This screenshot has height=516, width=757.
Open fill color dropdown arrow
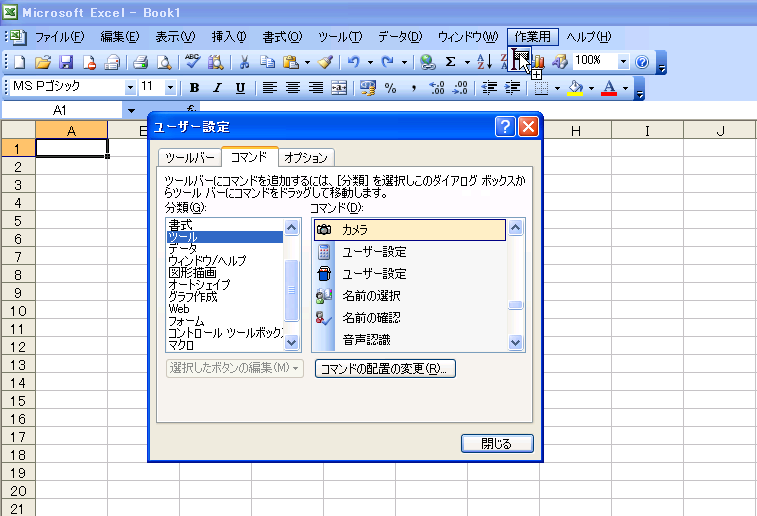click(x=591, y=88)
